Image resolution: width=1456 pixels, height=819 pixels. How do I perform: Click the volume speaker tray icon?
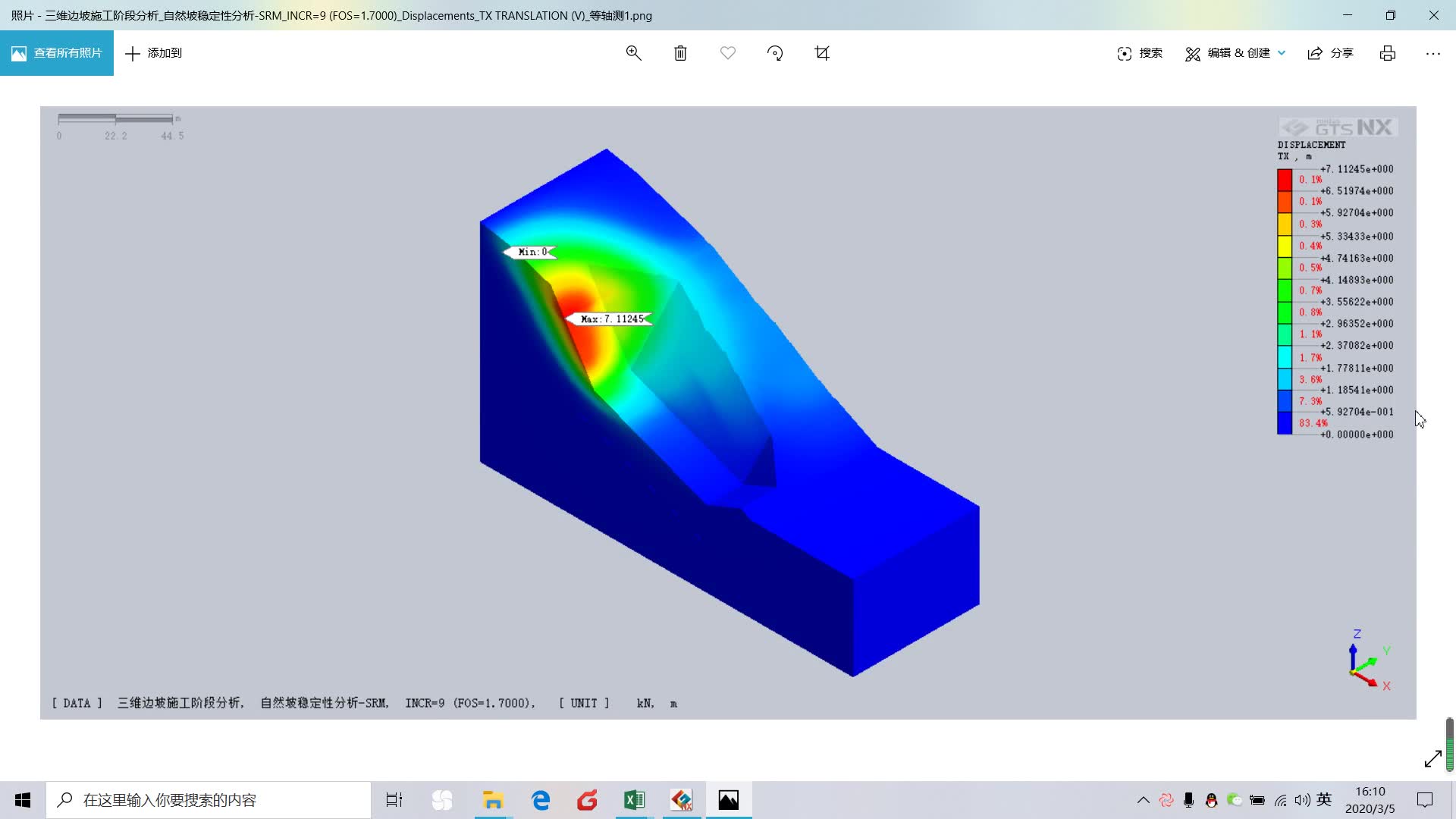(1303, 800)
